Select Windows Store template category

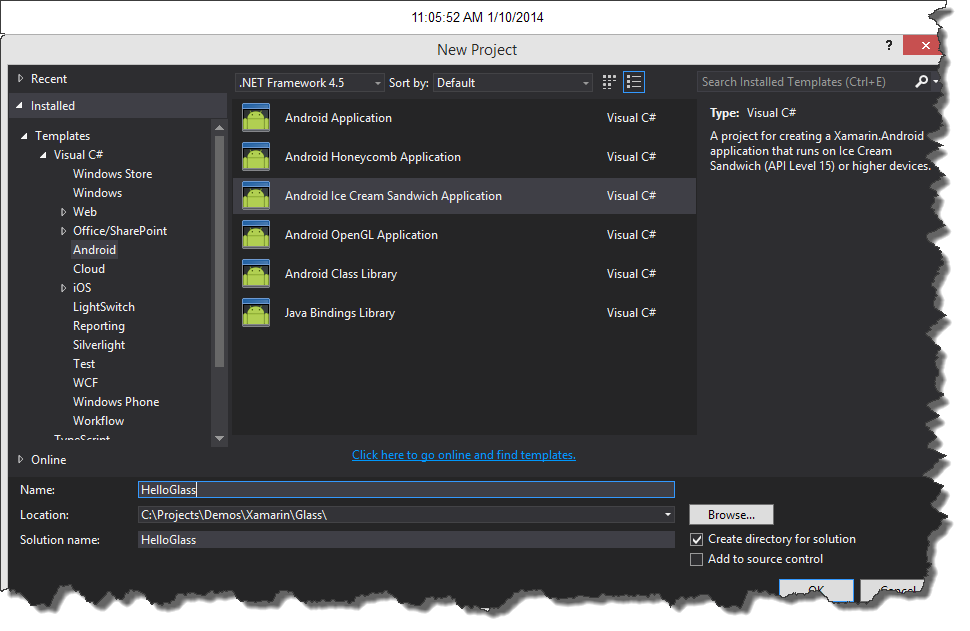tap(113, 174)
